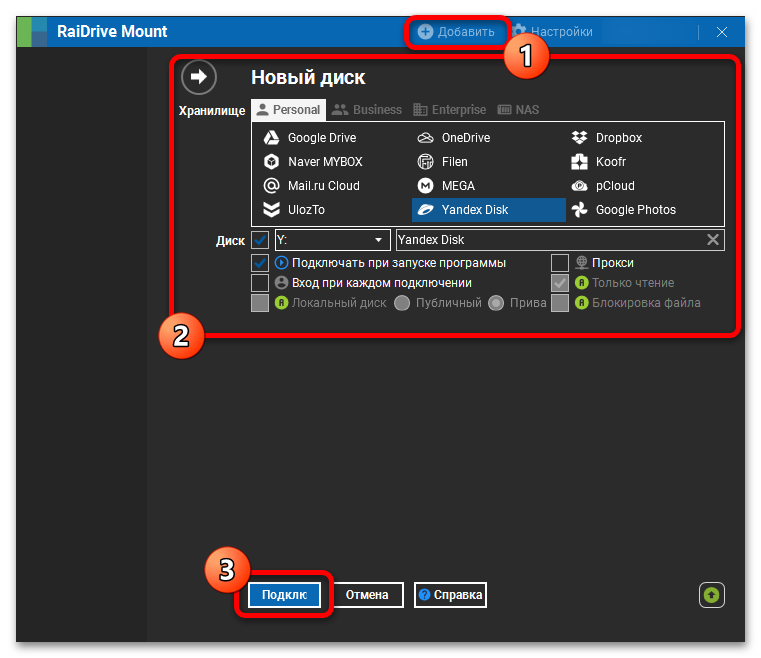Switch to the NAS tab
This screenshot has height=658, width=761.
[518, 110]
